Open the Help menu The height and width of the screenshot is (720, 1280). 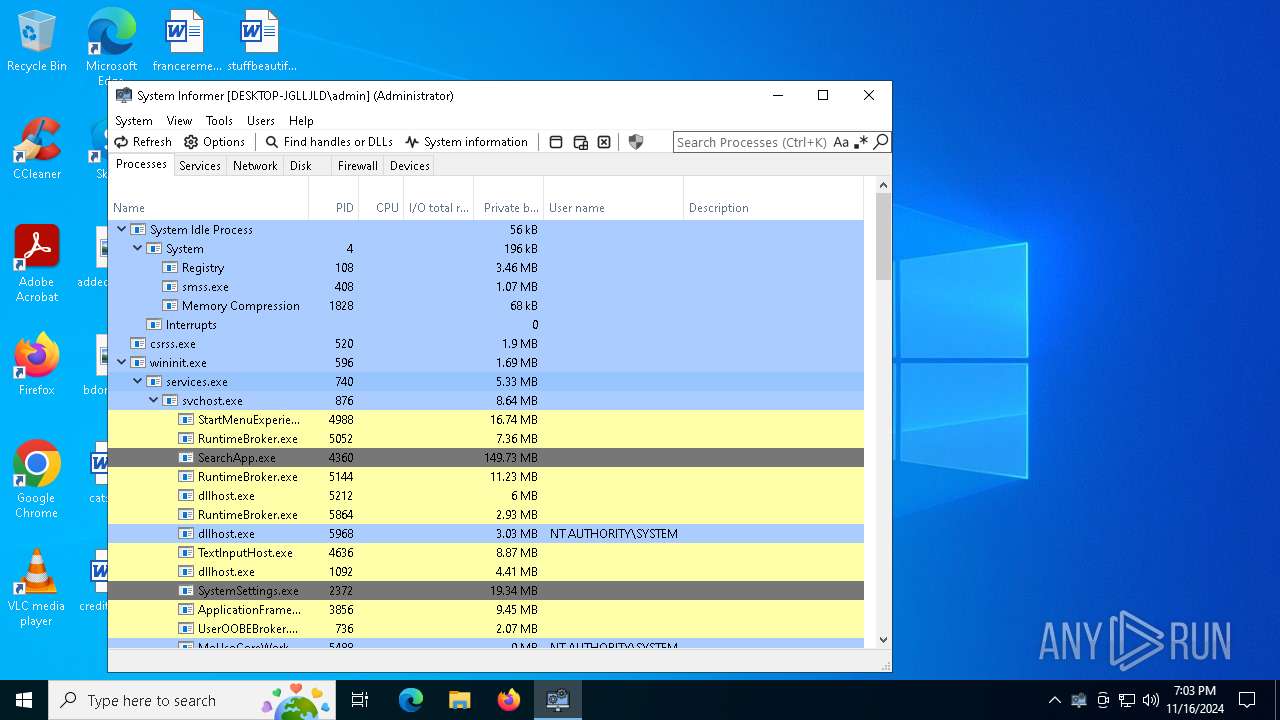[x=301, y=121]
